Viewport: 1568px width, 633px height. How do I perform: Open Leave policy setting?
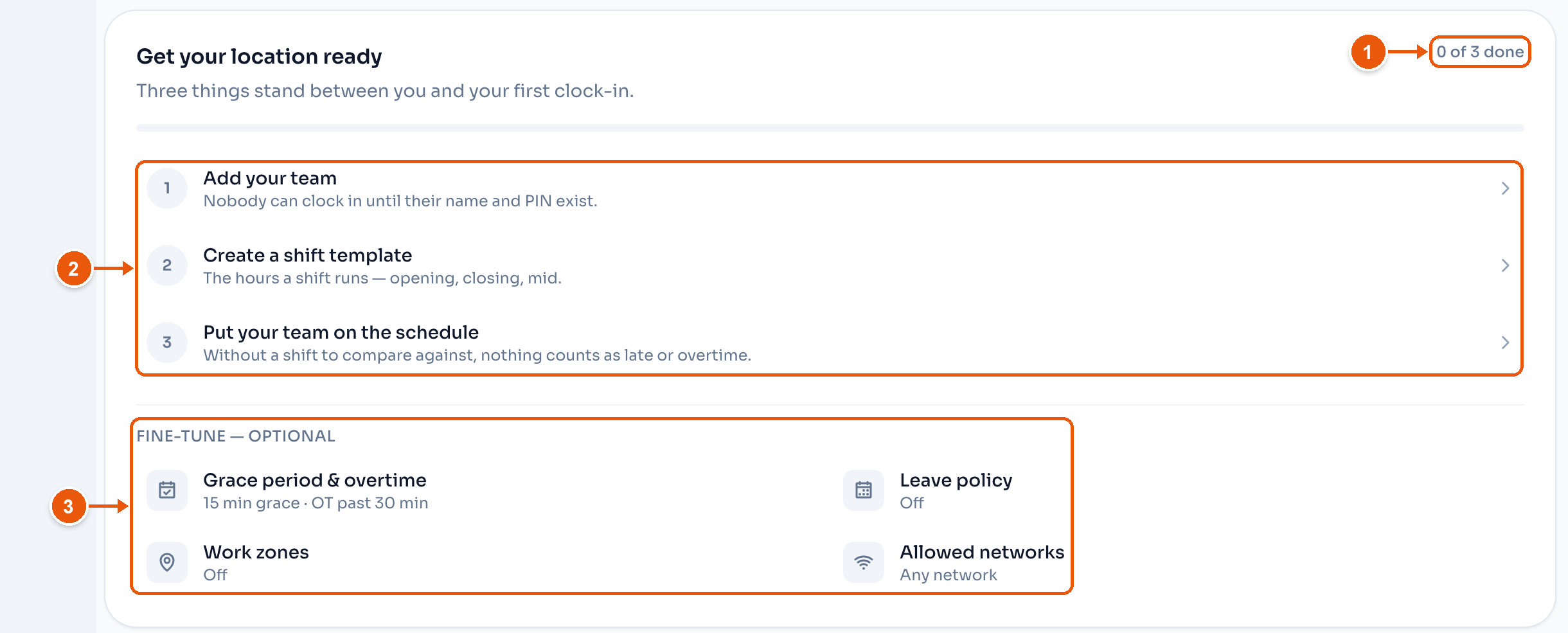click(954, 490)
